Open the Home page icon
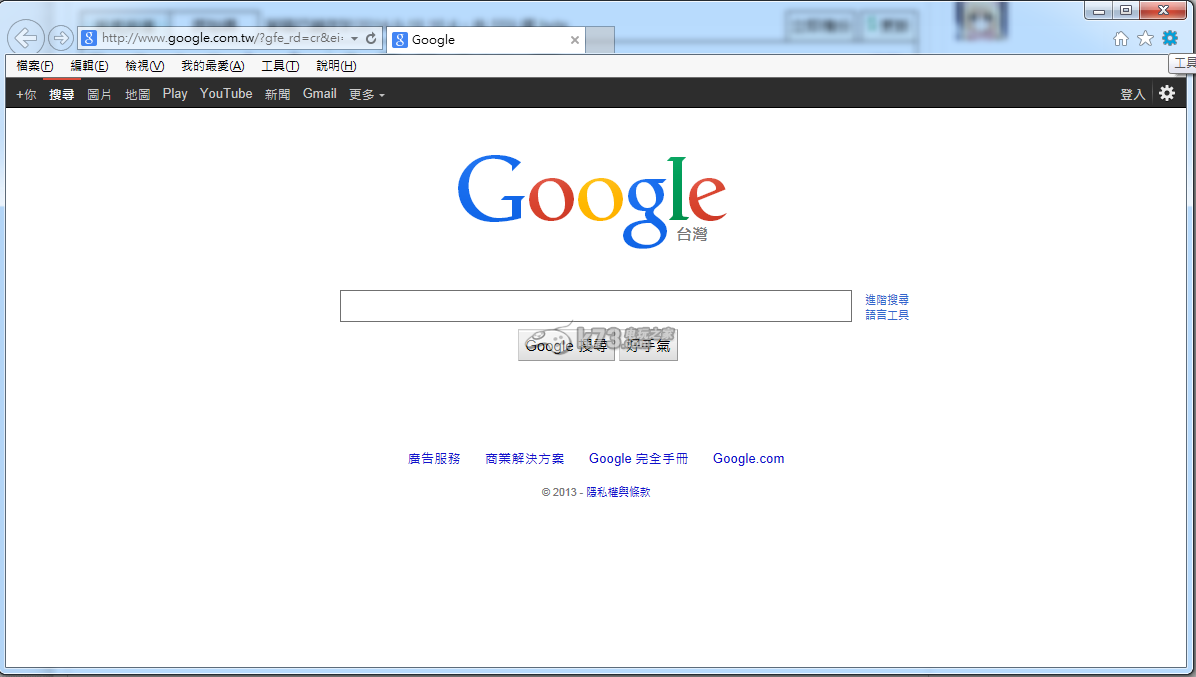Screen dimensions: 1196x677 (x=1121, y=38)
